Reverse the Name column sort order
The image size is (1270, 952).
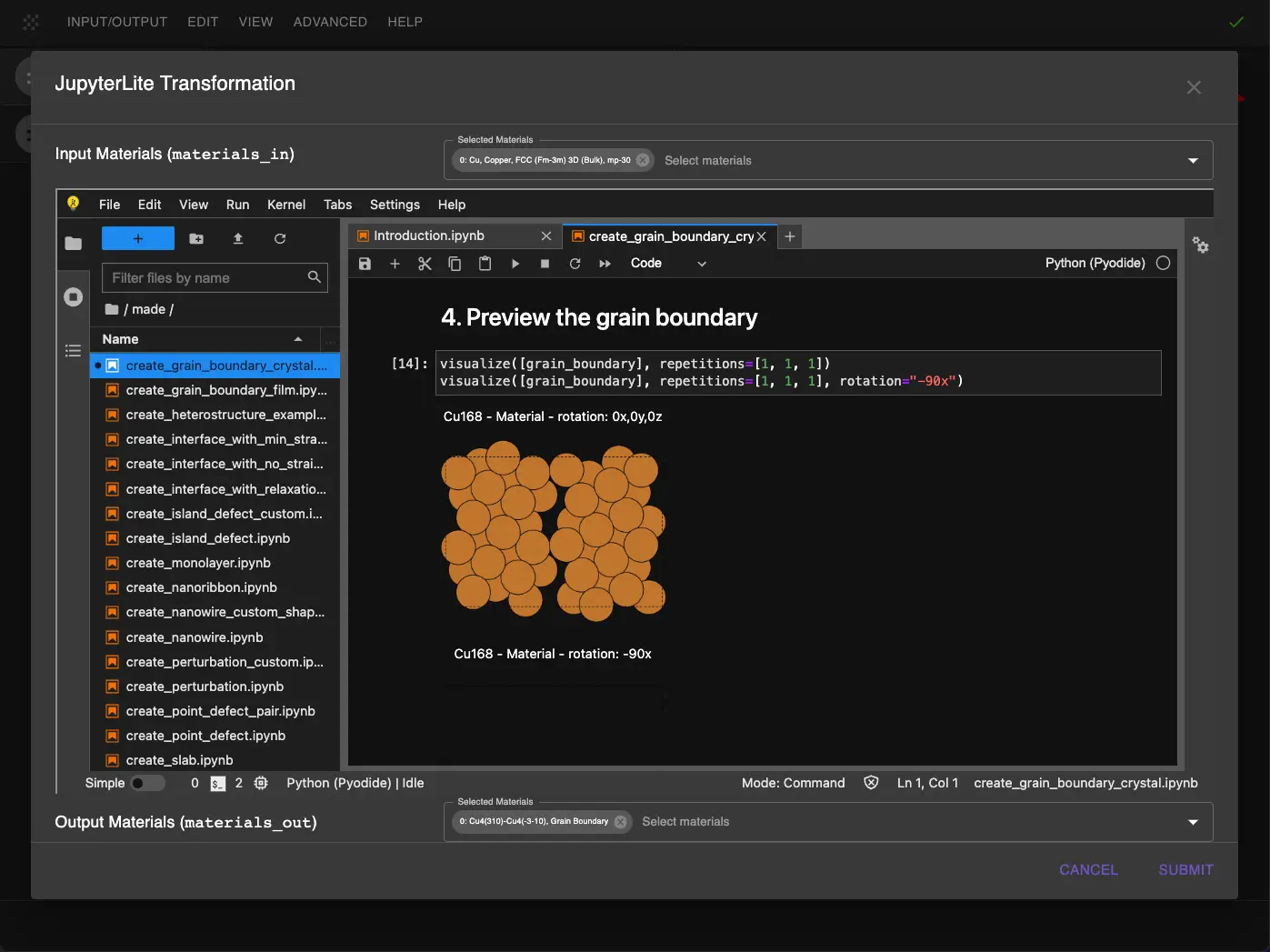298,338
